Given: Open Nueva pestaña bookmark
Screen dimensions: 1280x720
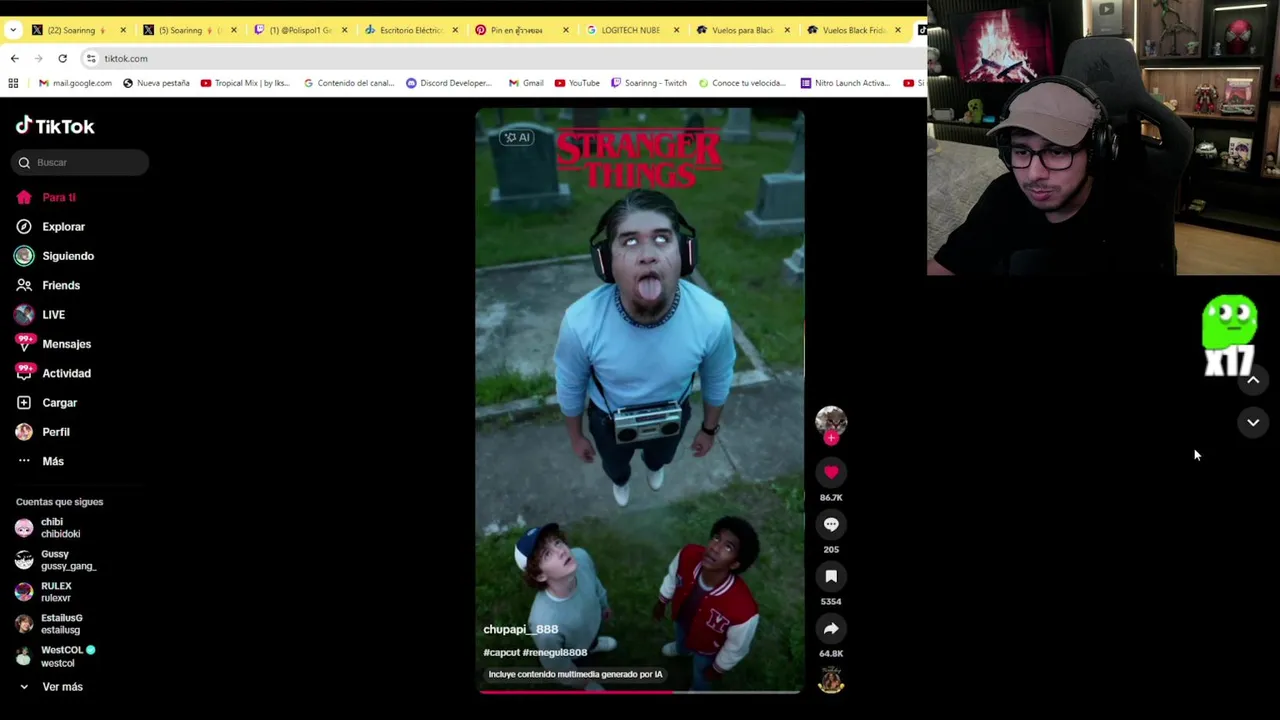Looking at the screenshot, I should click(x=156, y=83).
